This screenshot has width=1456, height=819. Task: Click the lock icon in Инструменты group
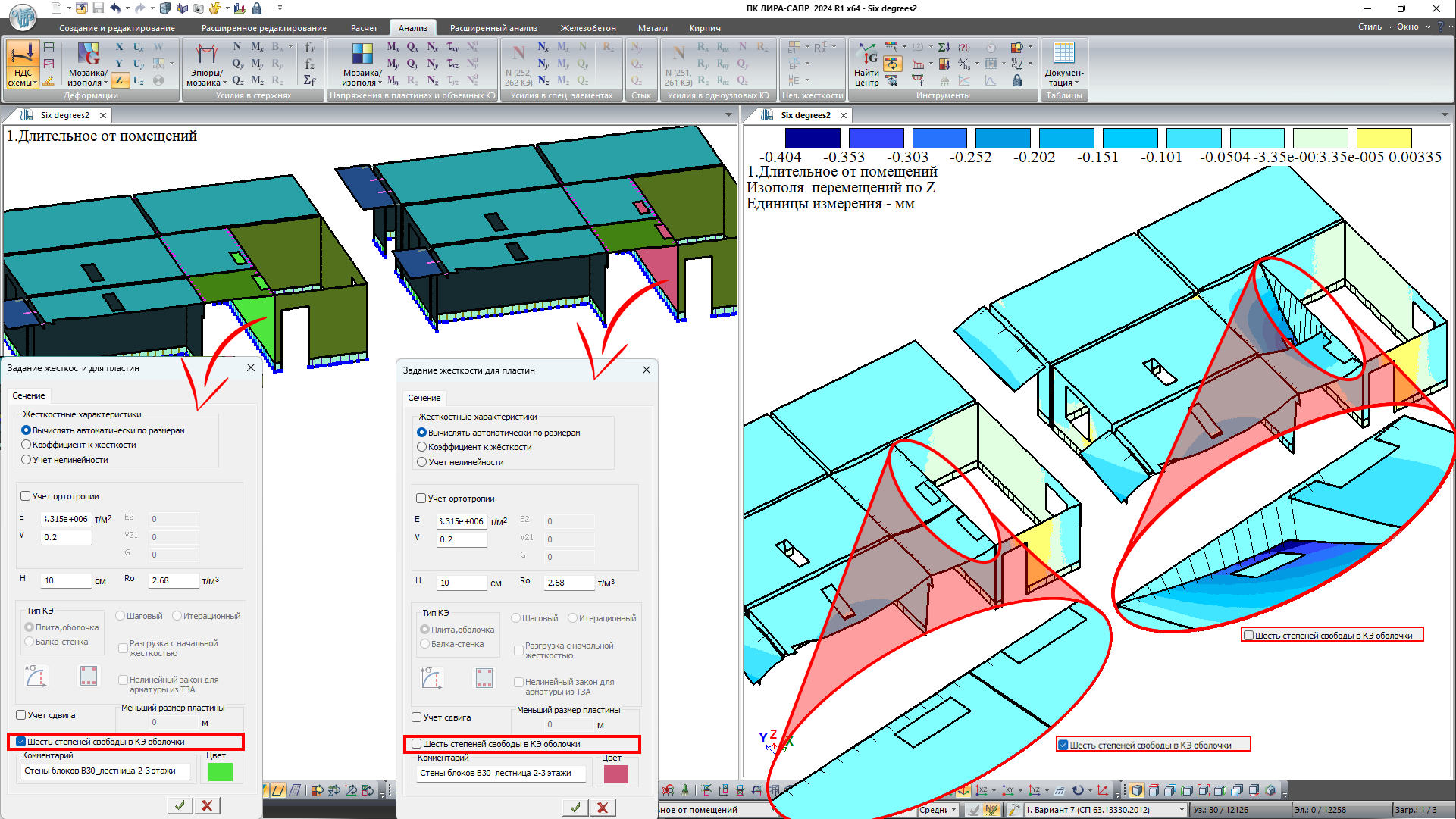point(1017,80)
